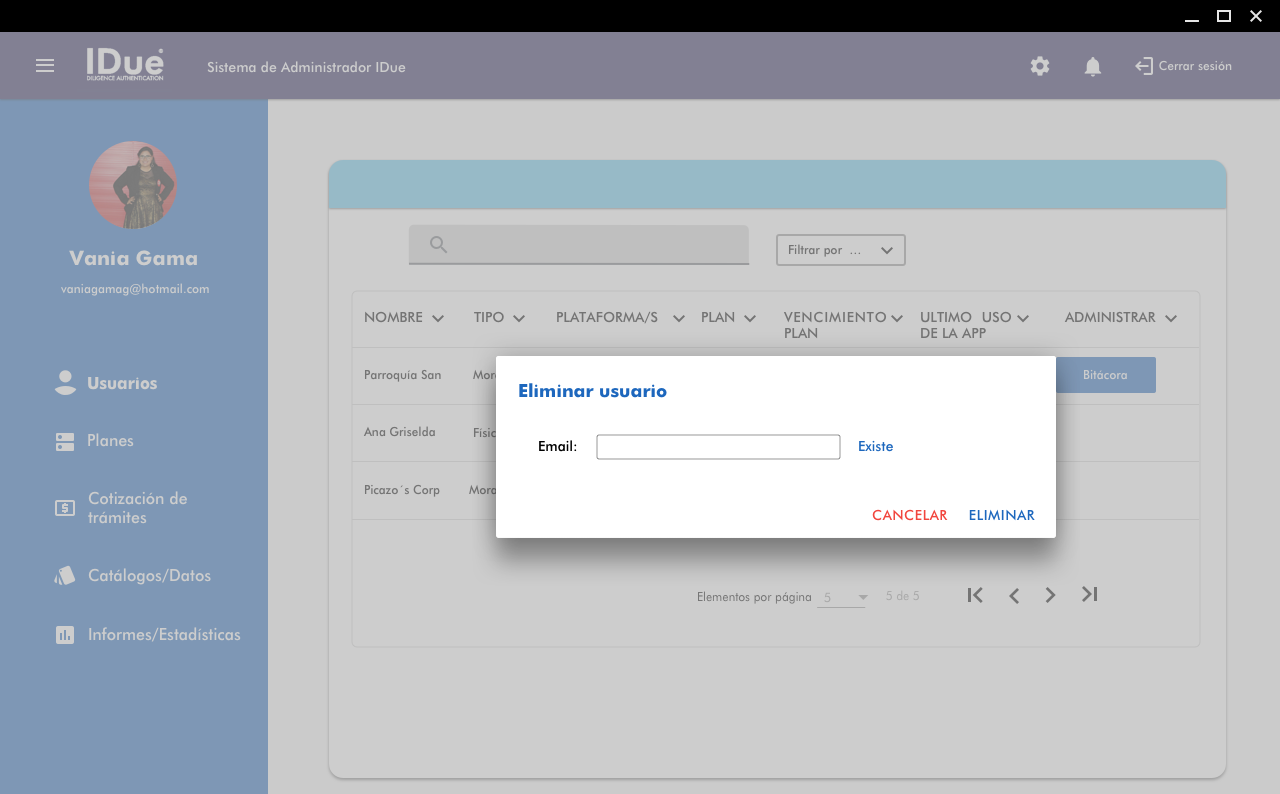Open settings gear icon in header

[x=1040, y=67]
